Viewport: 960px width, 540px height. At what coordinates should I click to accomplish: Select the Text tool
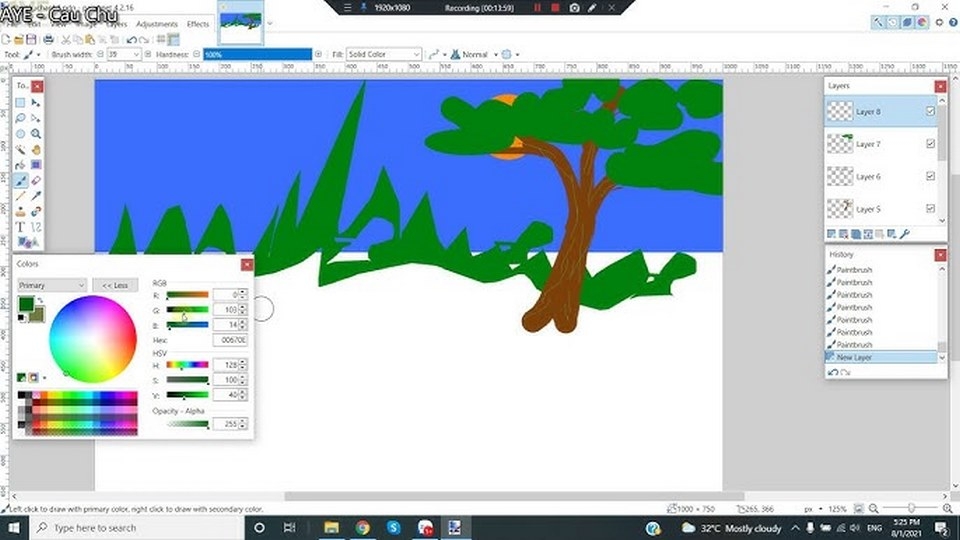pos(20,227)
